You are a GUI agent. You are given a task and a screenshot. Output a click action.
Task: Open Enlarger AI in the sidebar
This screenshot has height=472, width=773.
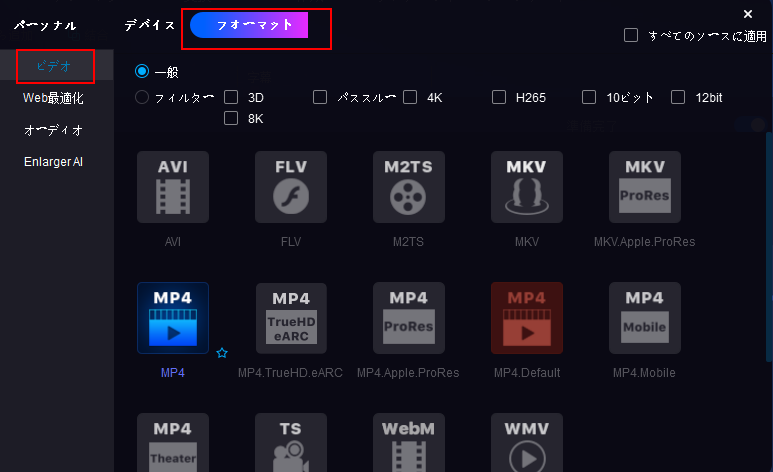(53, 162)
